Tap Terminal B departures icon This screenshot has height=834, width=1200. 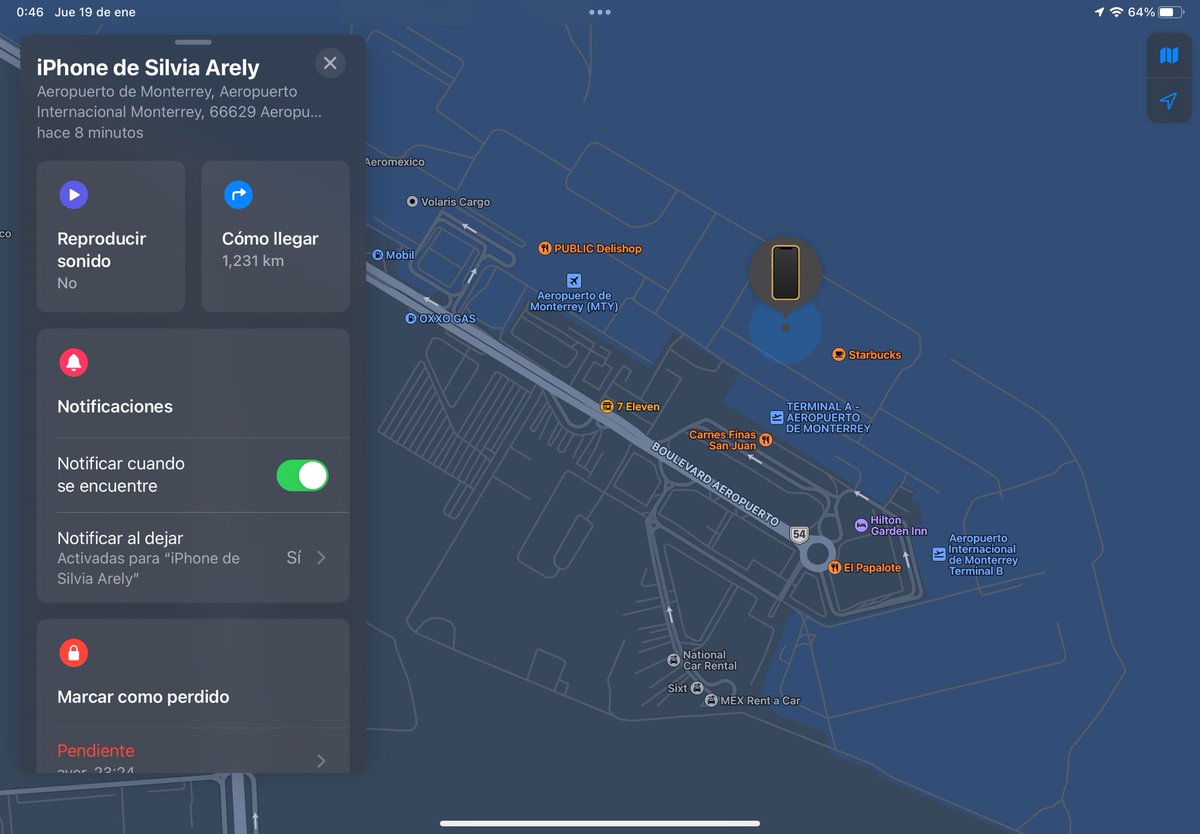coord(938,554)
